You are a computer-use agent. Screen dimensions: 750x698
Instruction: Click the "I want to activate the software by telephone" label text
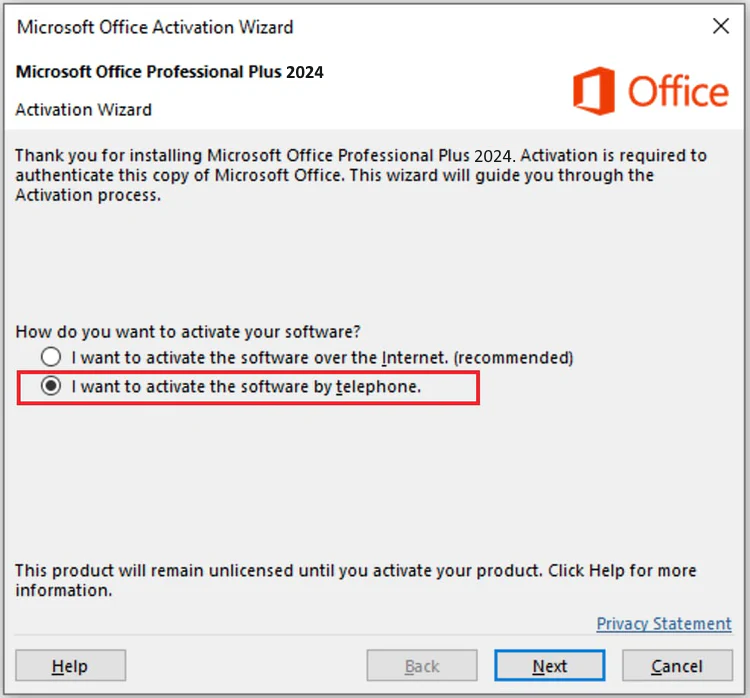246,386
